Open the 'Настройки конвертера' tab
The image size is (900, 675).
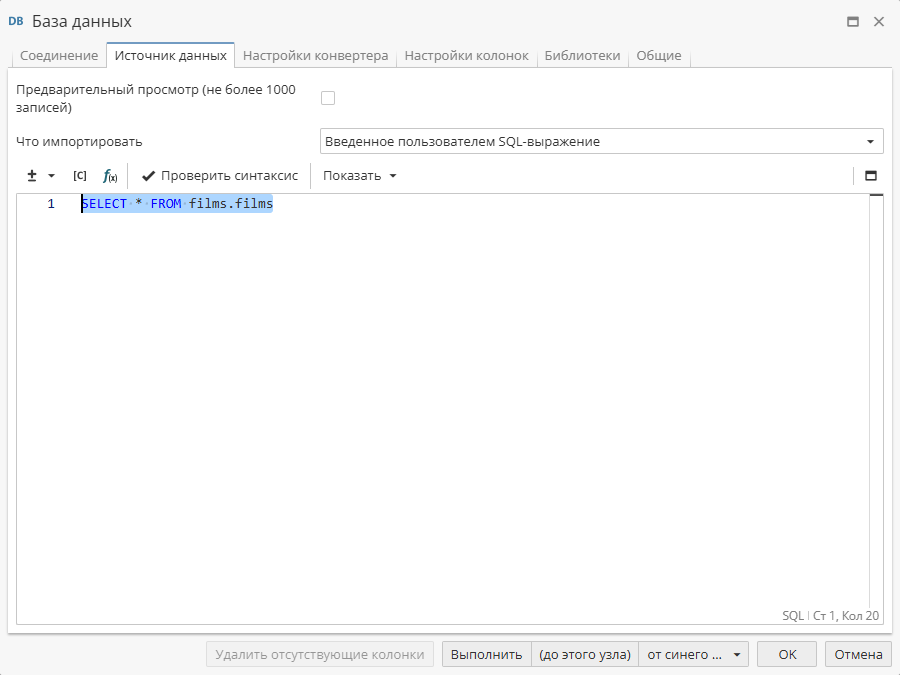coord(317,56)
